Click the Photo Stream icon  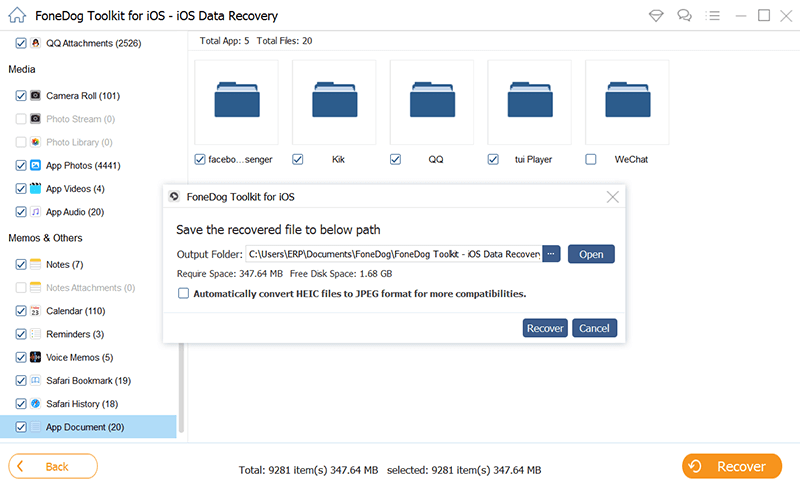(x=35, y=119)
